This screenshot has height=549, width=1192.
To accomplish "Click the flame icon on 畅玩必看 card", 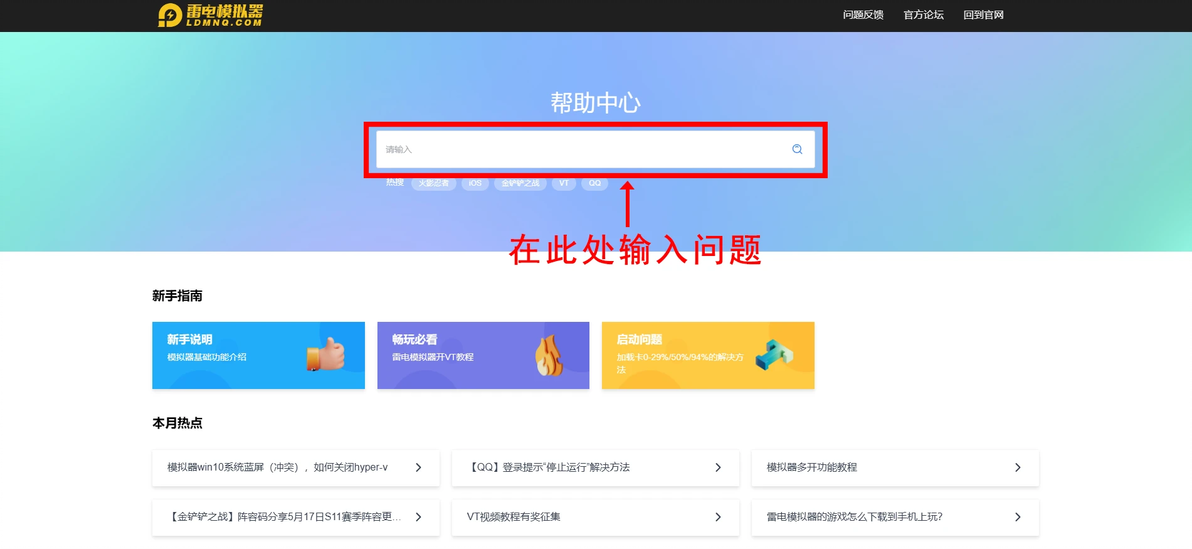I will 547,356.
